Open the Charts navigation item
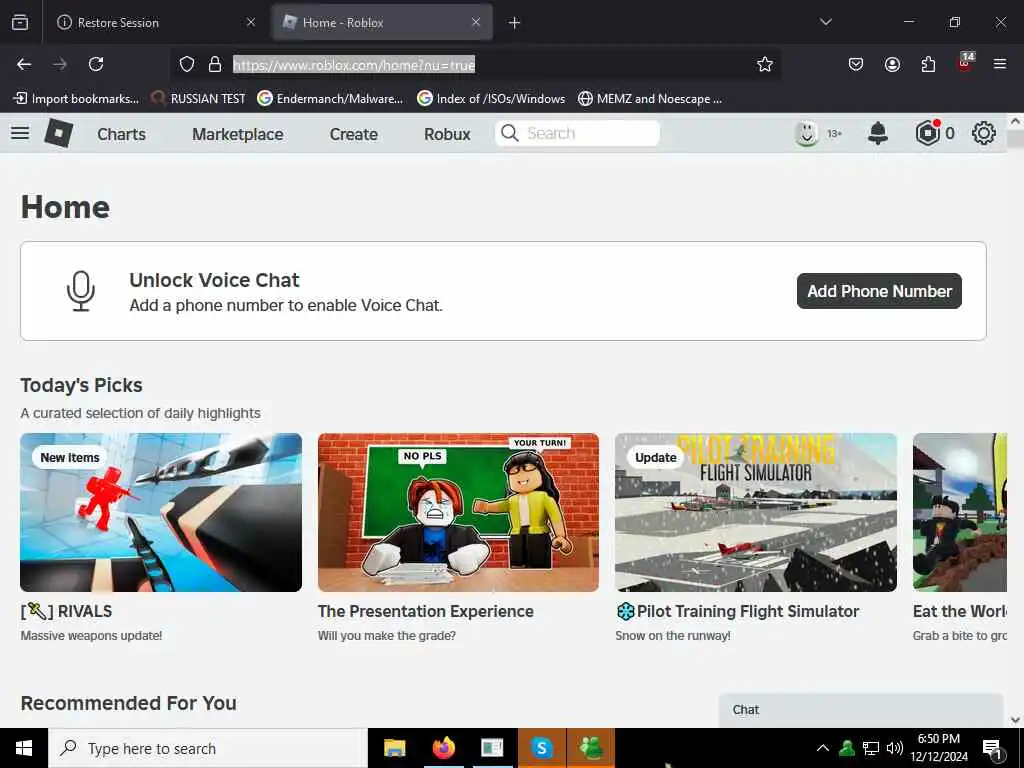The width and height of the screenshot is (1024, 768). (121, 134)
